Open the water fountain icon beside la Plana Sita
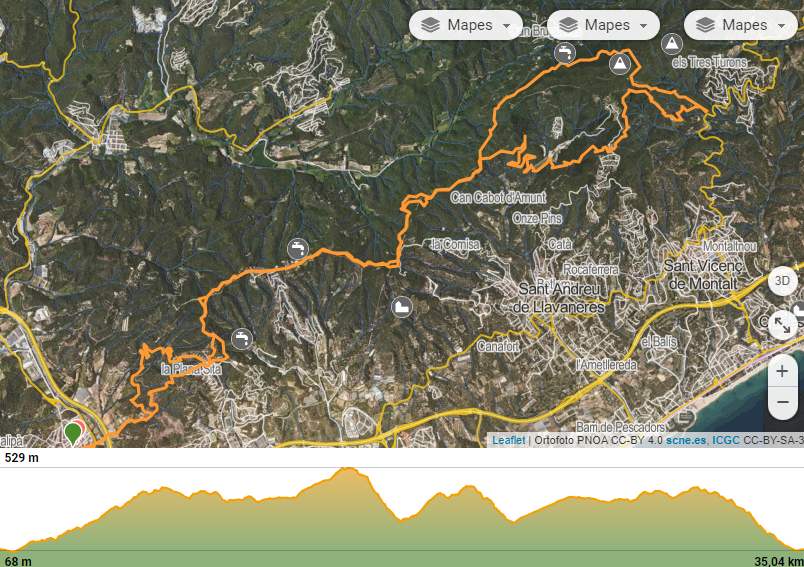The width and height of the screenshot is (804, 567). tap(242, 339)
